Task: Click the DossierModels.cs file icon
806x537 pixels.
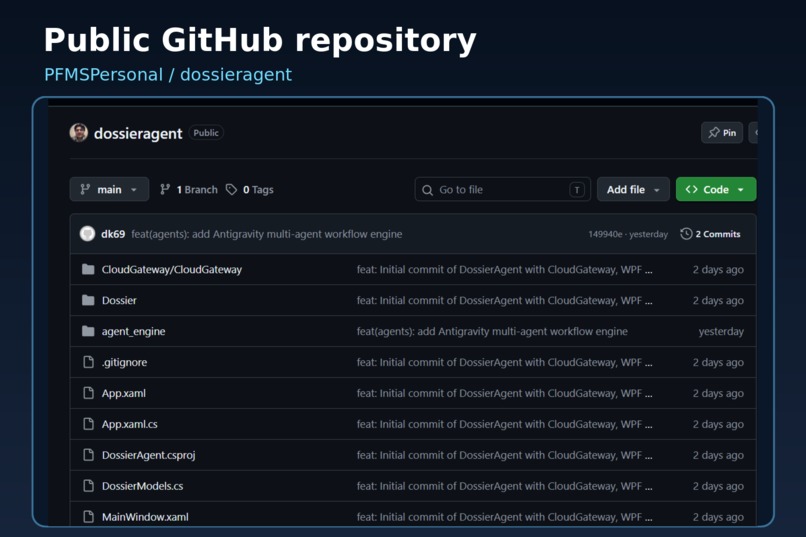Action: tap(88, 485)
